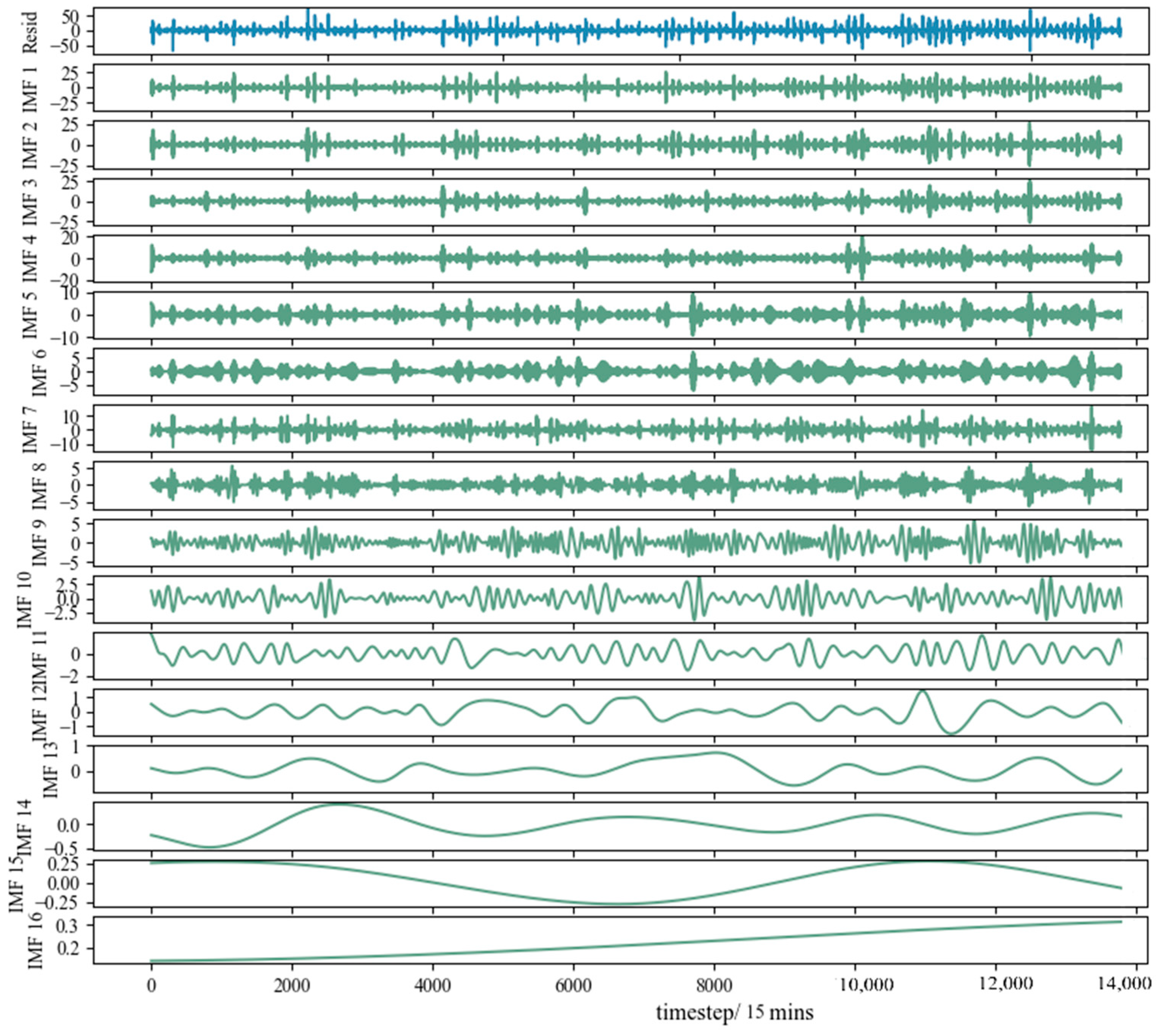Click the IMF 3 axis label
Image resolution: width=1159 pixels, height=1036 pixels.
click(x=30, y=202)
